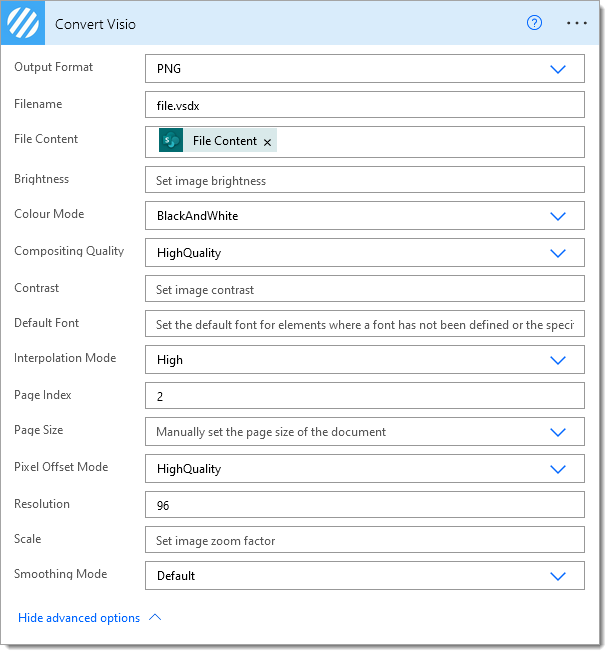610x655 pixels.
Task: Remove the File Content token with x
Action: pos(267,142)
